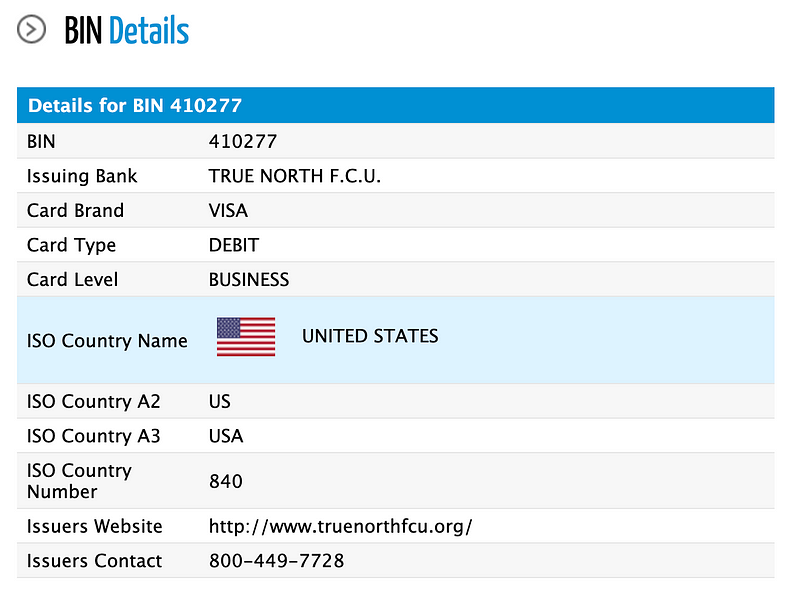
Task: Select the USA country A3 code
Action: pyautogui.click(x=226, y=436)
